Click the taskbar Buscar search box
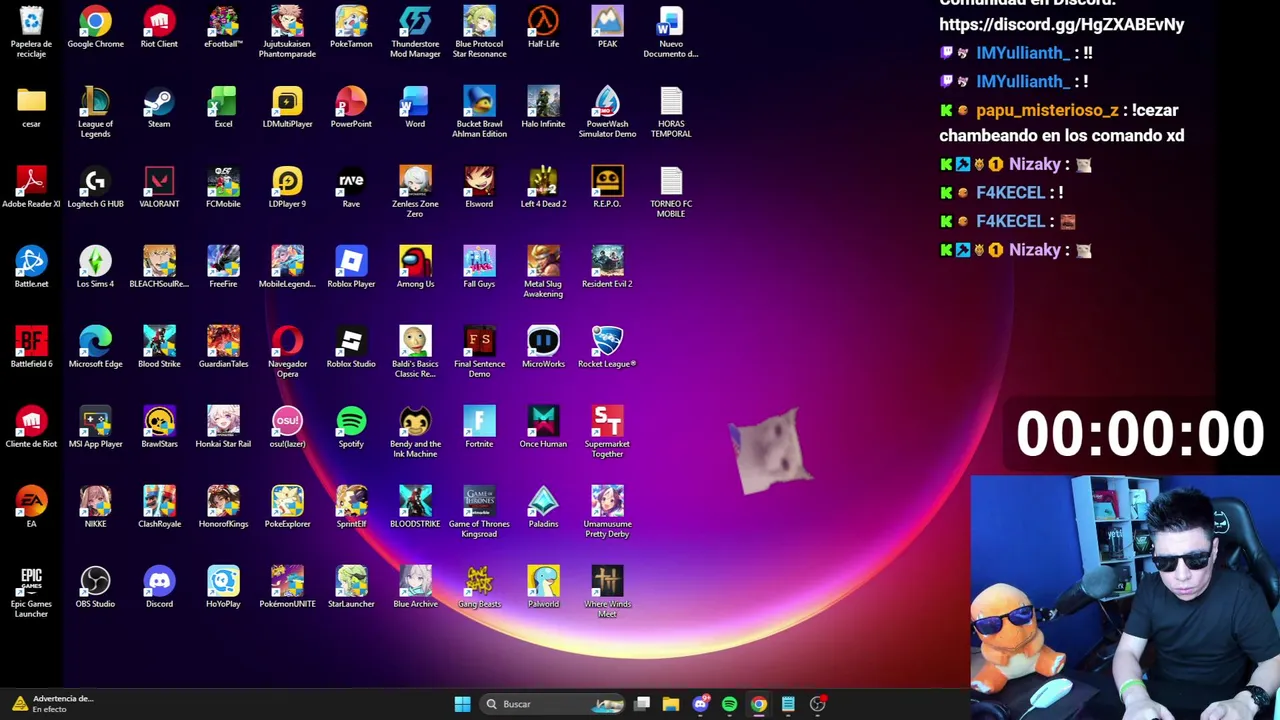This screenshot has height=720, width=1280. tap(552, 704)
